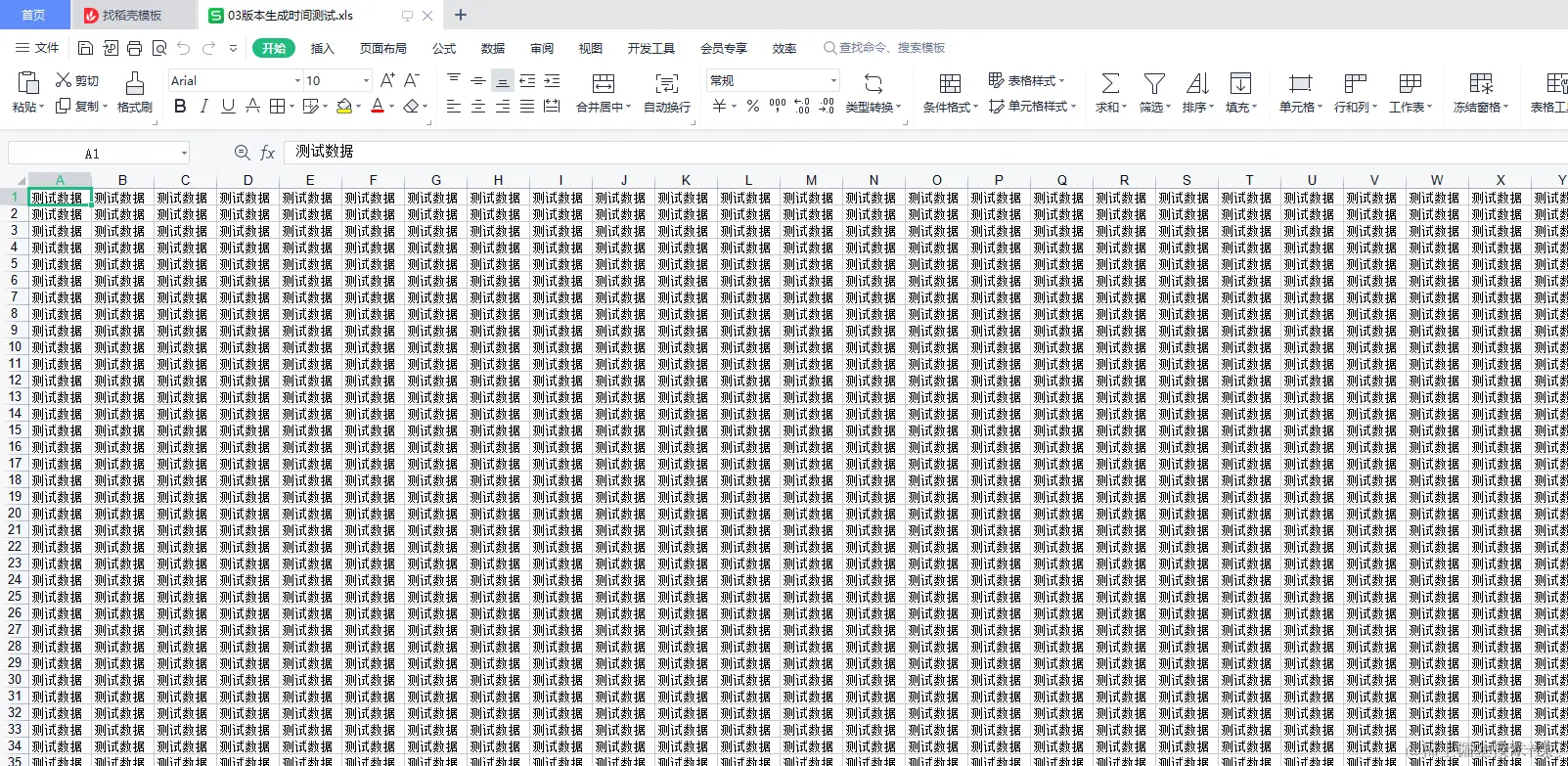The image size is (1568, 766).
Task: Click the command search box 查找命令
Action: tap(884, 48)
